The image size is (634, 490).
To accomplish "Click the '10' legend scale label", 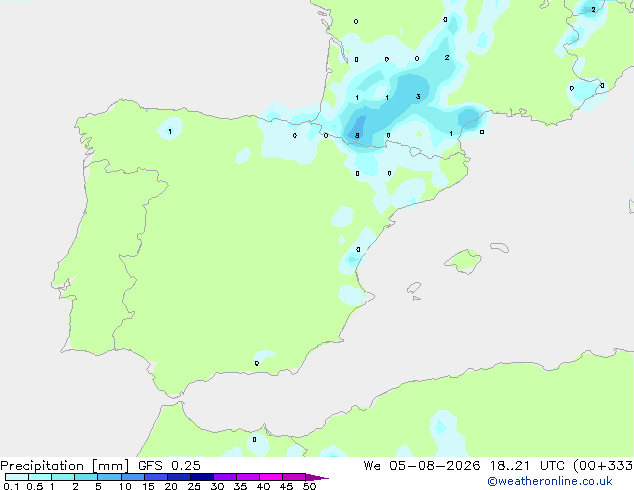I will 125,486.
